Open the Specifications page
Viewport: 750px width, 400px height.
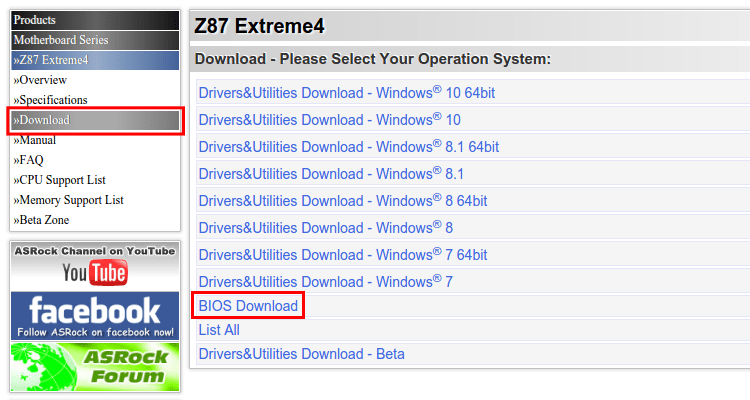point(50,100)
